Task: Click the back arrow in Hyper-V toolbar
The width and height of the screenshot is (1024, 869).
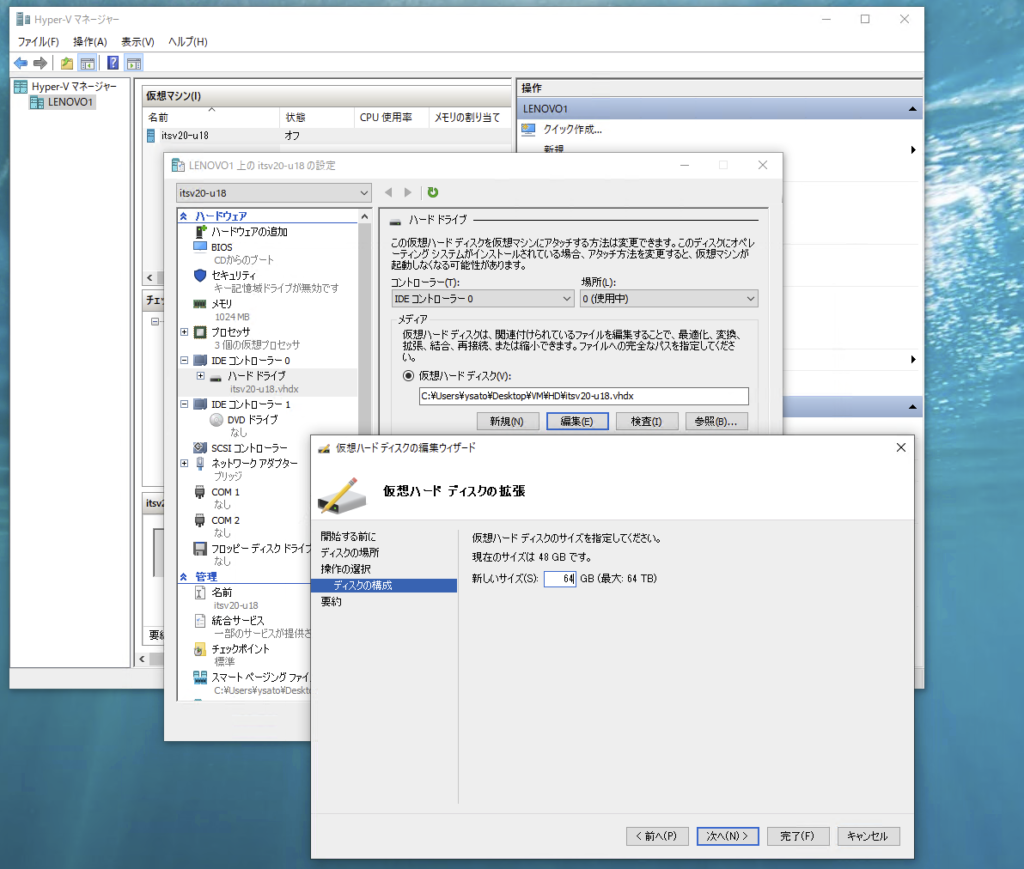Action: [x=21, y=63]
